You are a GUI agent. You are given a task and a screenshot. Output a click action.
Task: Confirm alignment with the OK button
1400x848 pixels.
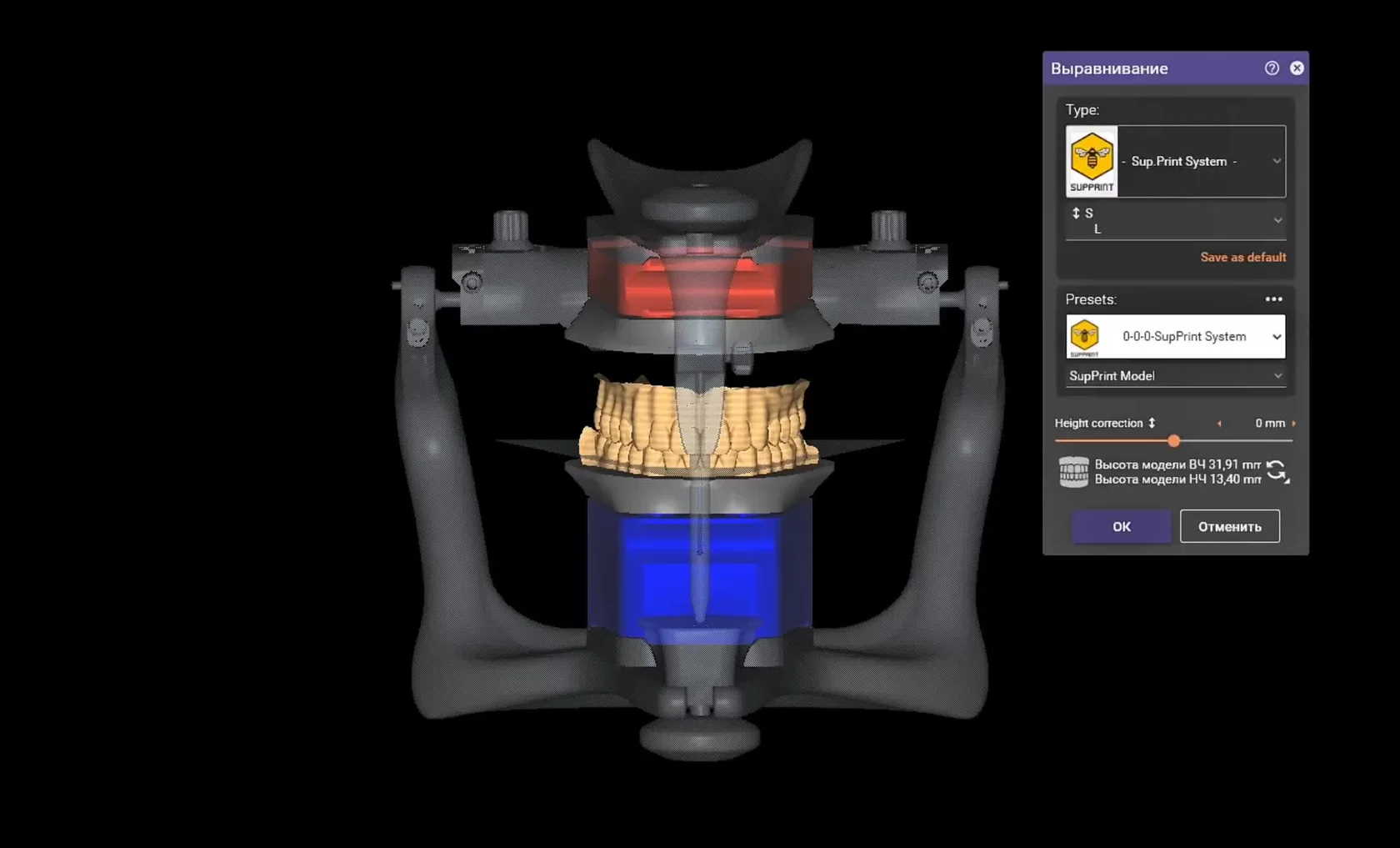click(1122, 527)
